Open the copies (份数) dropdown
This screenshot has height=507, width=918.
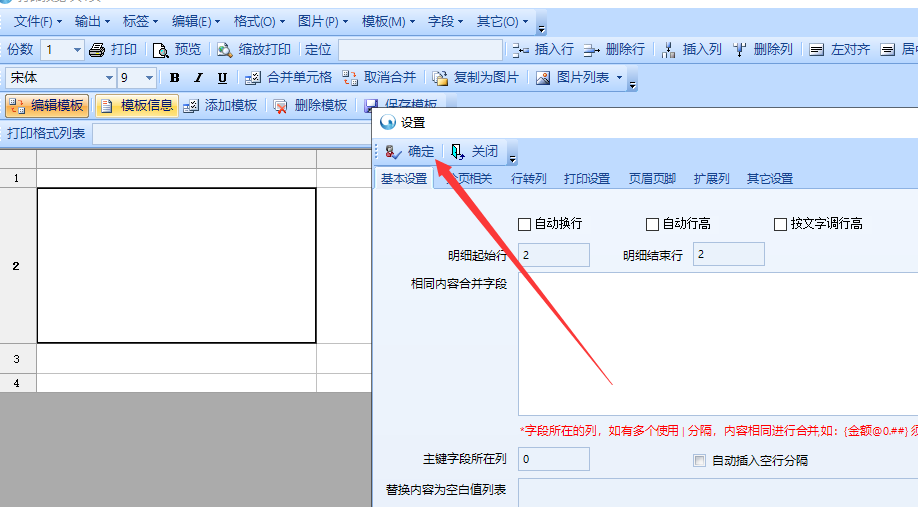[x=77, y=50]
